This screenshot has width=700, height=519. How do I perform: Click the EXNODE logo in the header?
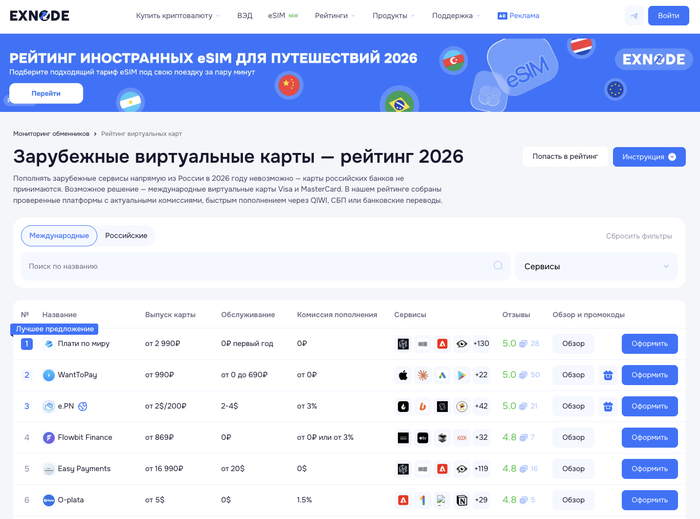[x=39, y=16]
